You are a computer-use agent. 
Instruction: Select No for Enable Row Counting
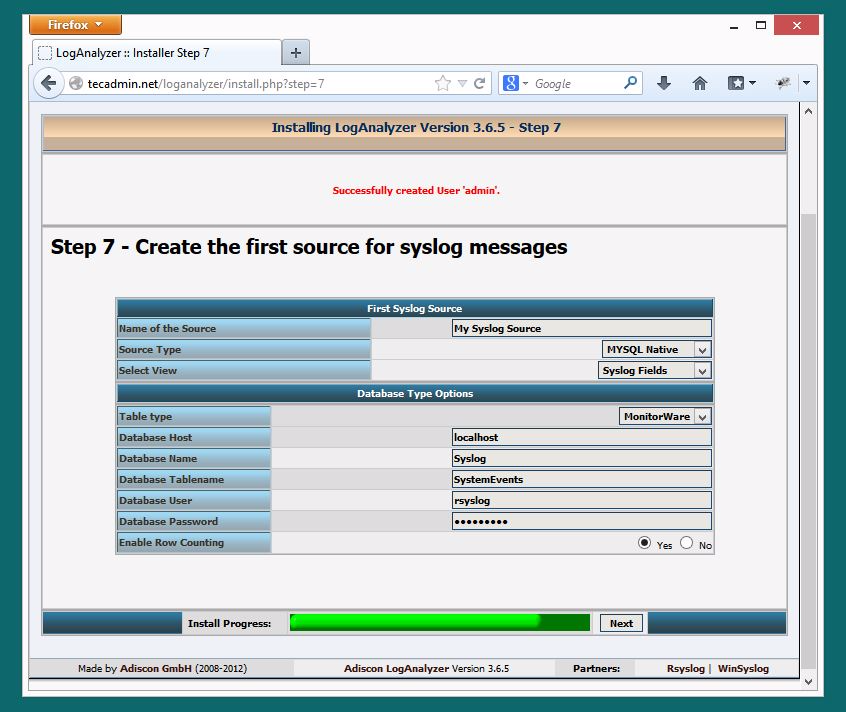coord(686,543)
